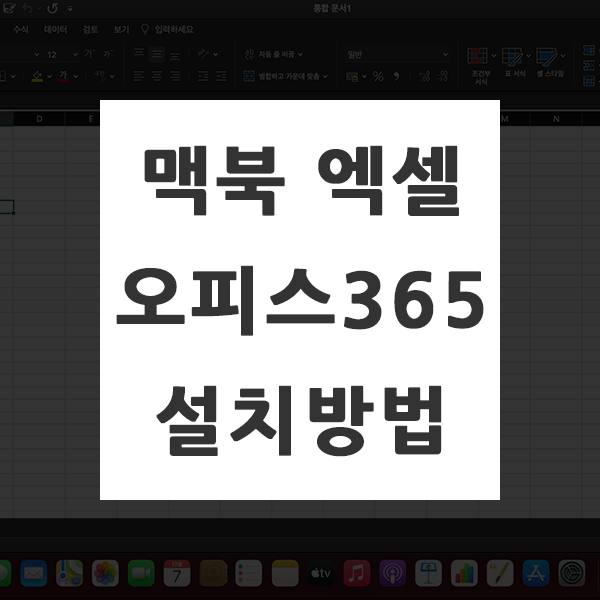
Task: Click the decrease decimal icon
Action: [442, 76]
